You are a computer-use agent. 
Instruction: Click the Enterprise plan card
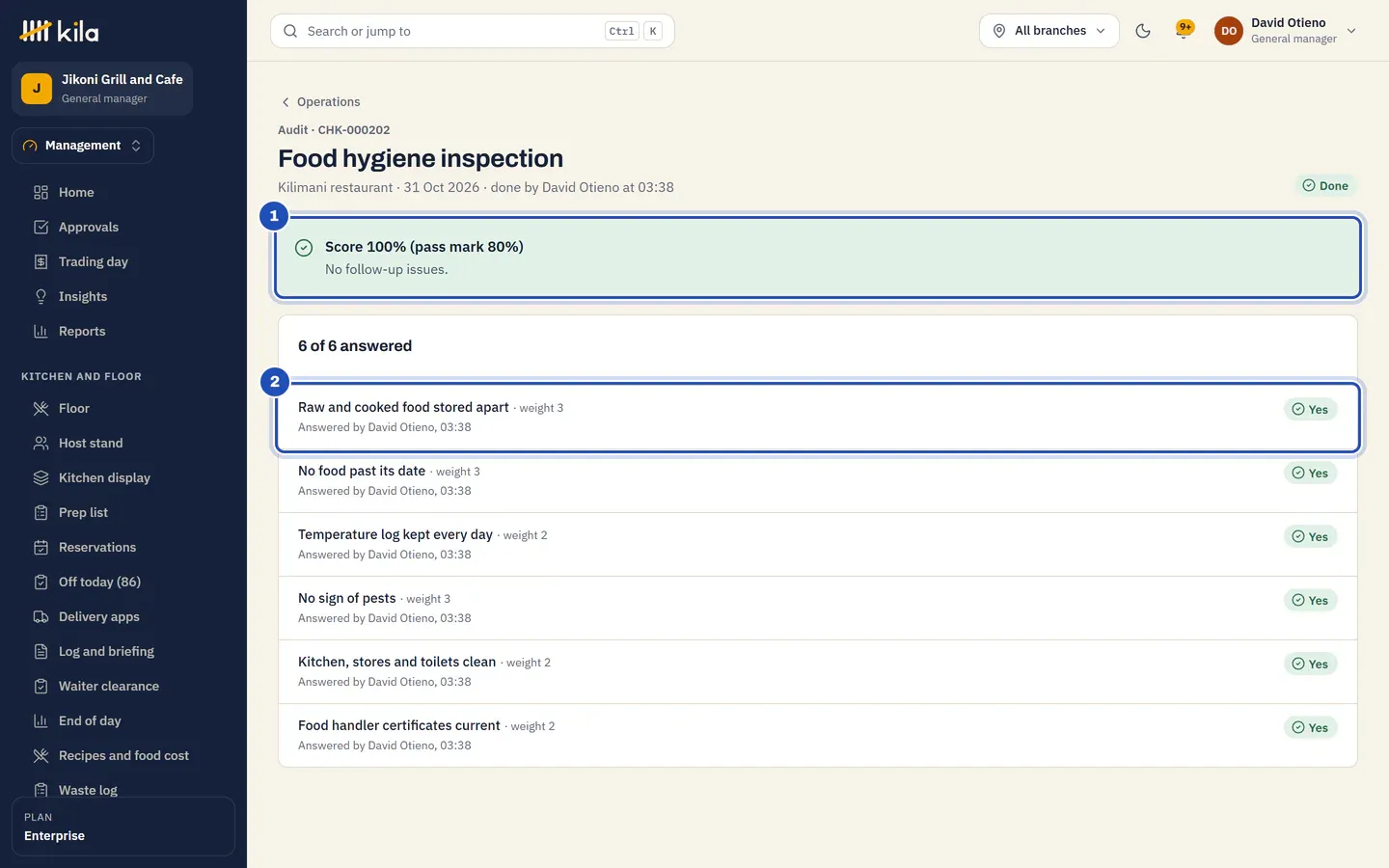click(123, 827)
